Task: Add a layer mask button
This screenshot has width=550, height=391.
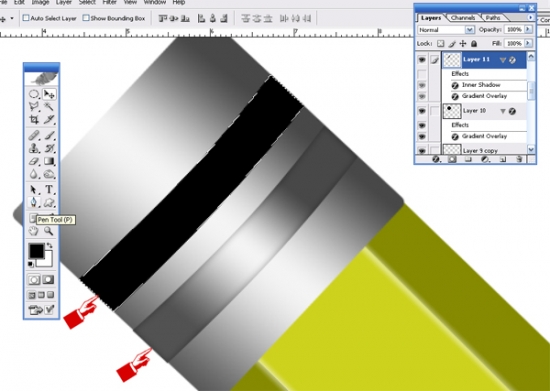Action: [x=452, y=160]
